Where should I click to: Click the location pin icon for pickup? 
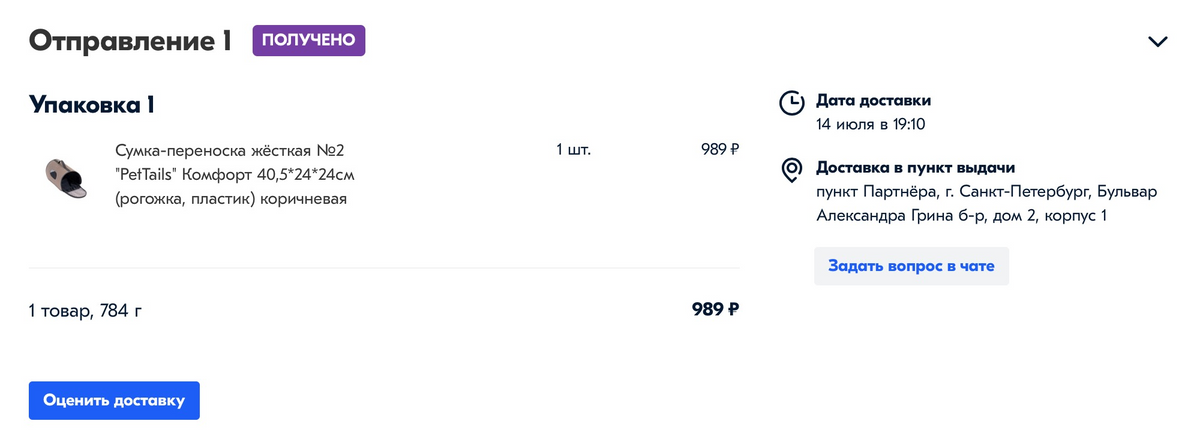[791, 169]
